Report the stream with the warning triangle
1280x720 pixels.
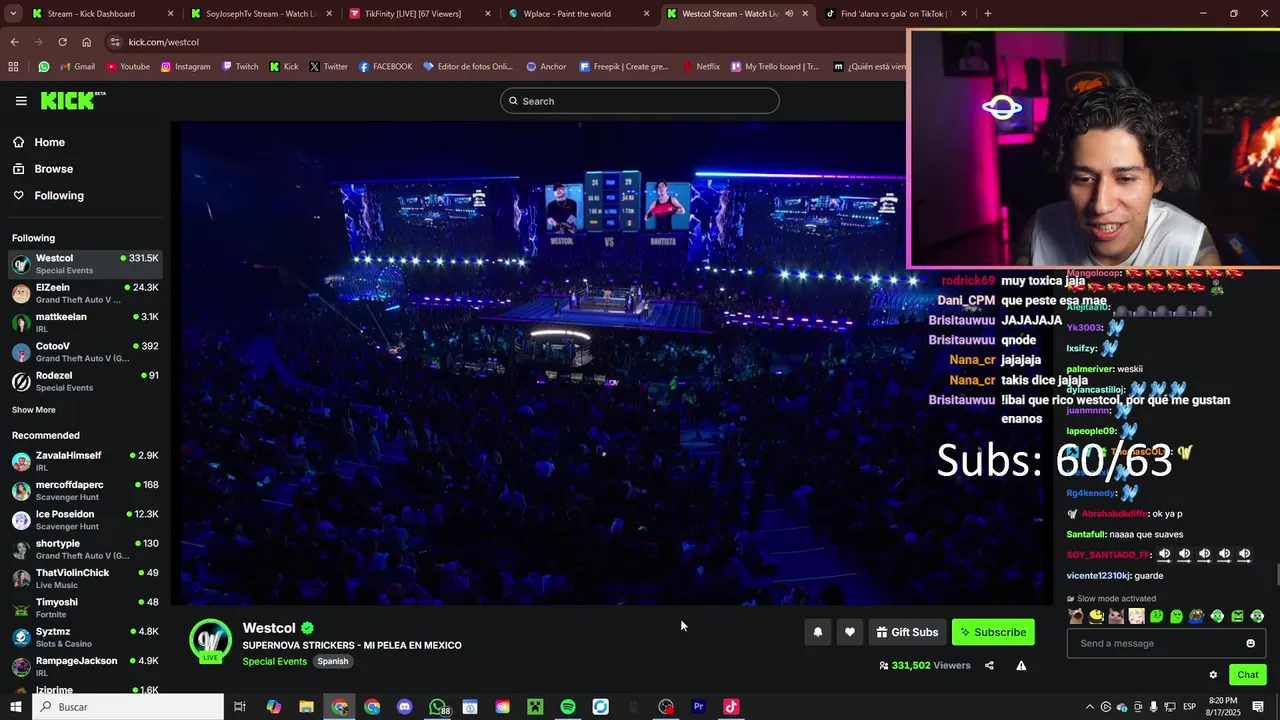click(1021, 665)
